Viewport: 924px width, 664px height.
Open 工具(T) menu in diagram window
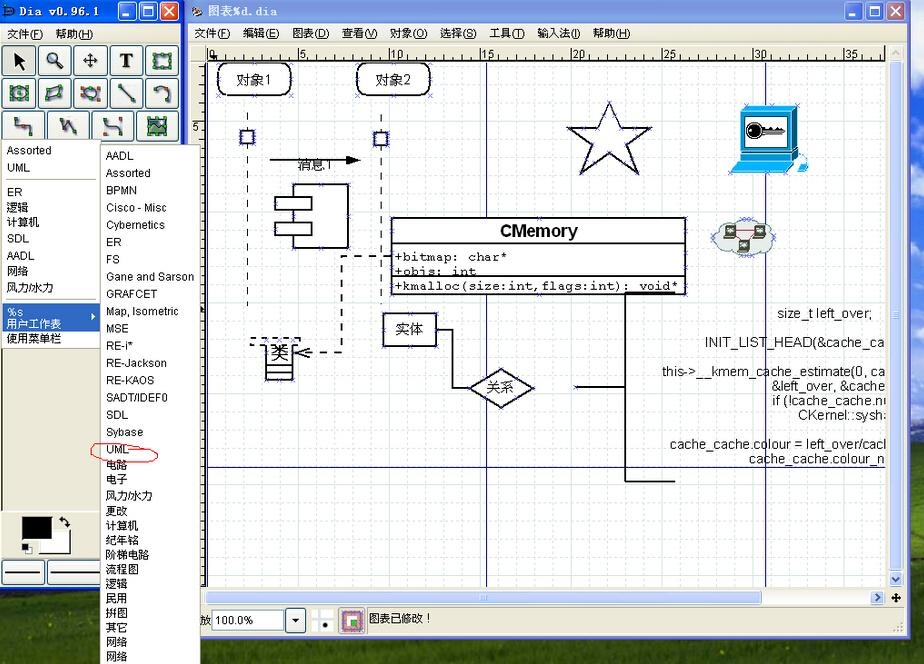pos(507,34)
